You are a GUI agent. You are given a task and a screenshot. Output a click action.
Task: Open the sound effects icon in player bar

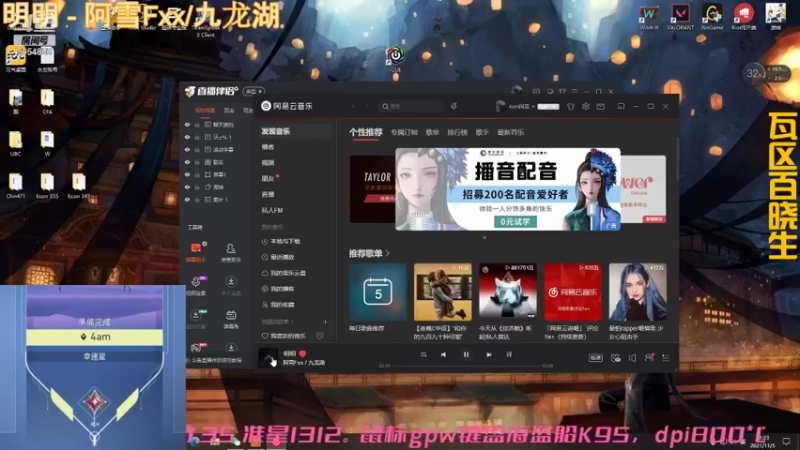click(616, 358)
